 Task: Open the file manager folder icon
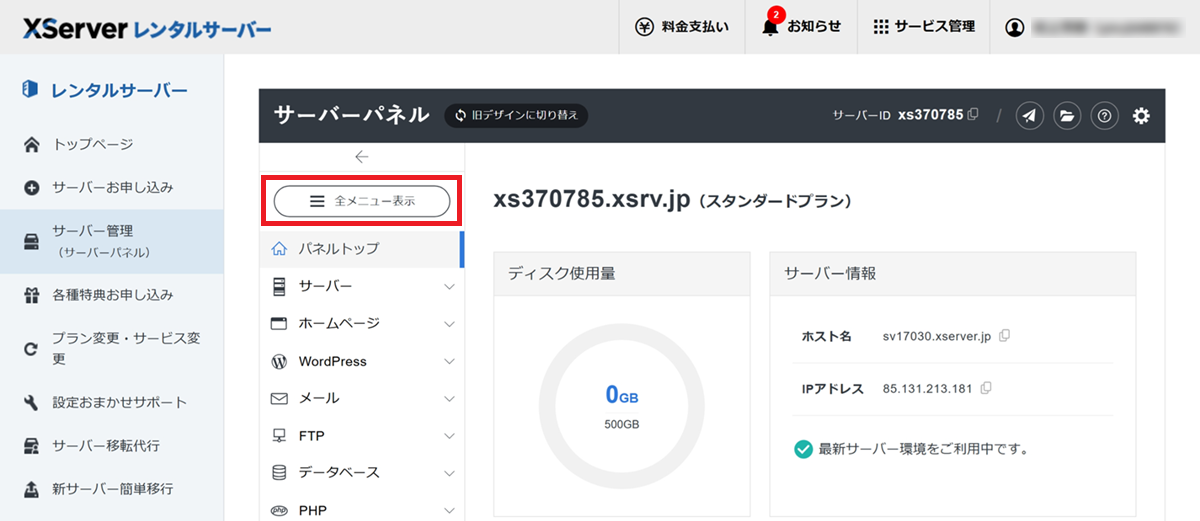tap(1067, 116)
